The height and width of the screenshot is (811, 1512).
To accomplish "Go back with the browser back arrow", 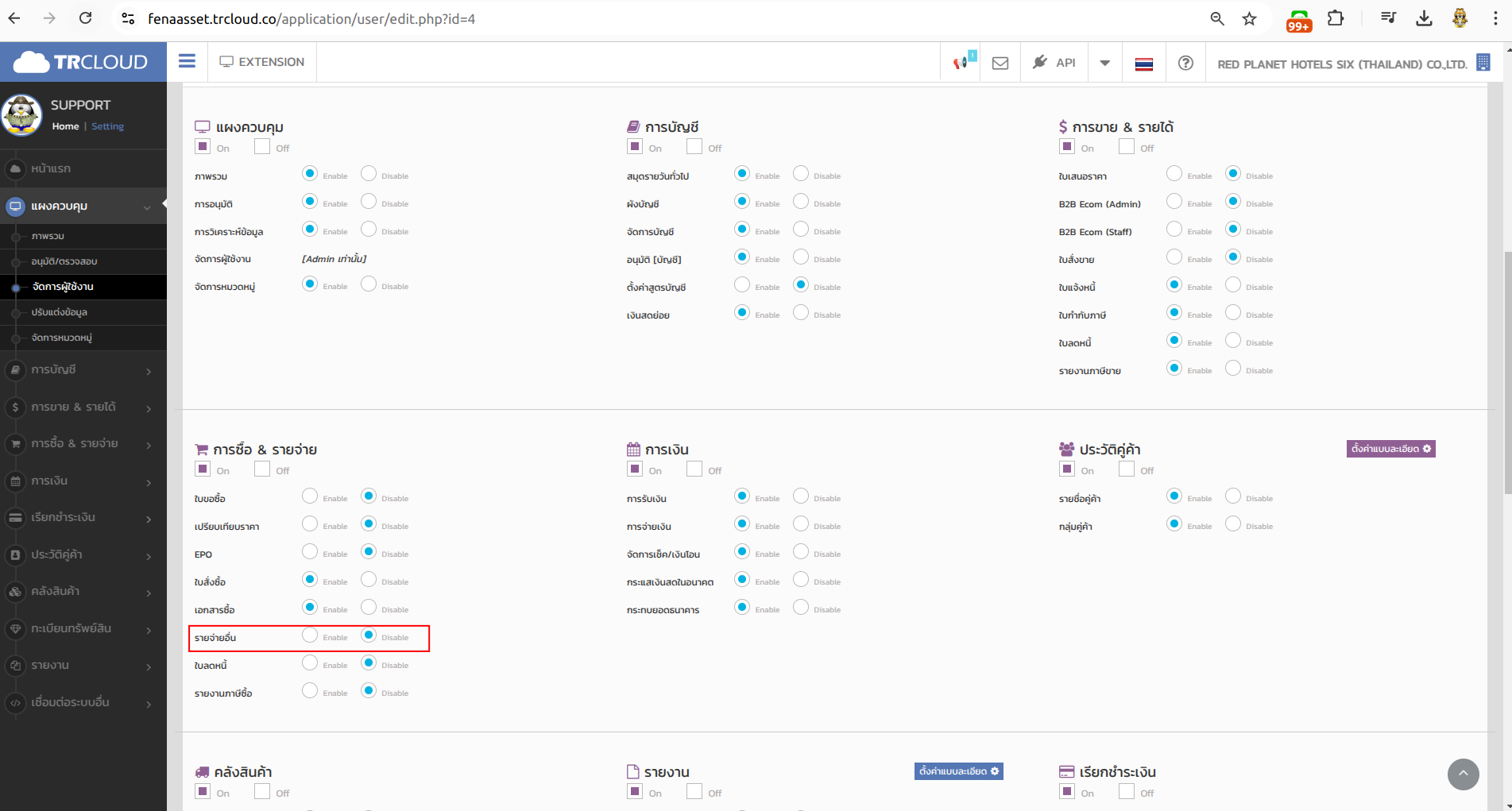I will pos(14,18).
